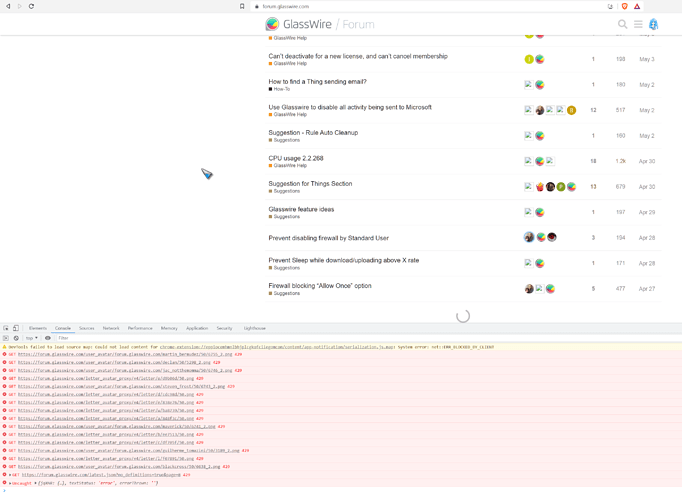This screenshot has width=682, height=500.
Task: Click the browser Forward arrow
Action: pyautogui.click(x=20, y=6)
